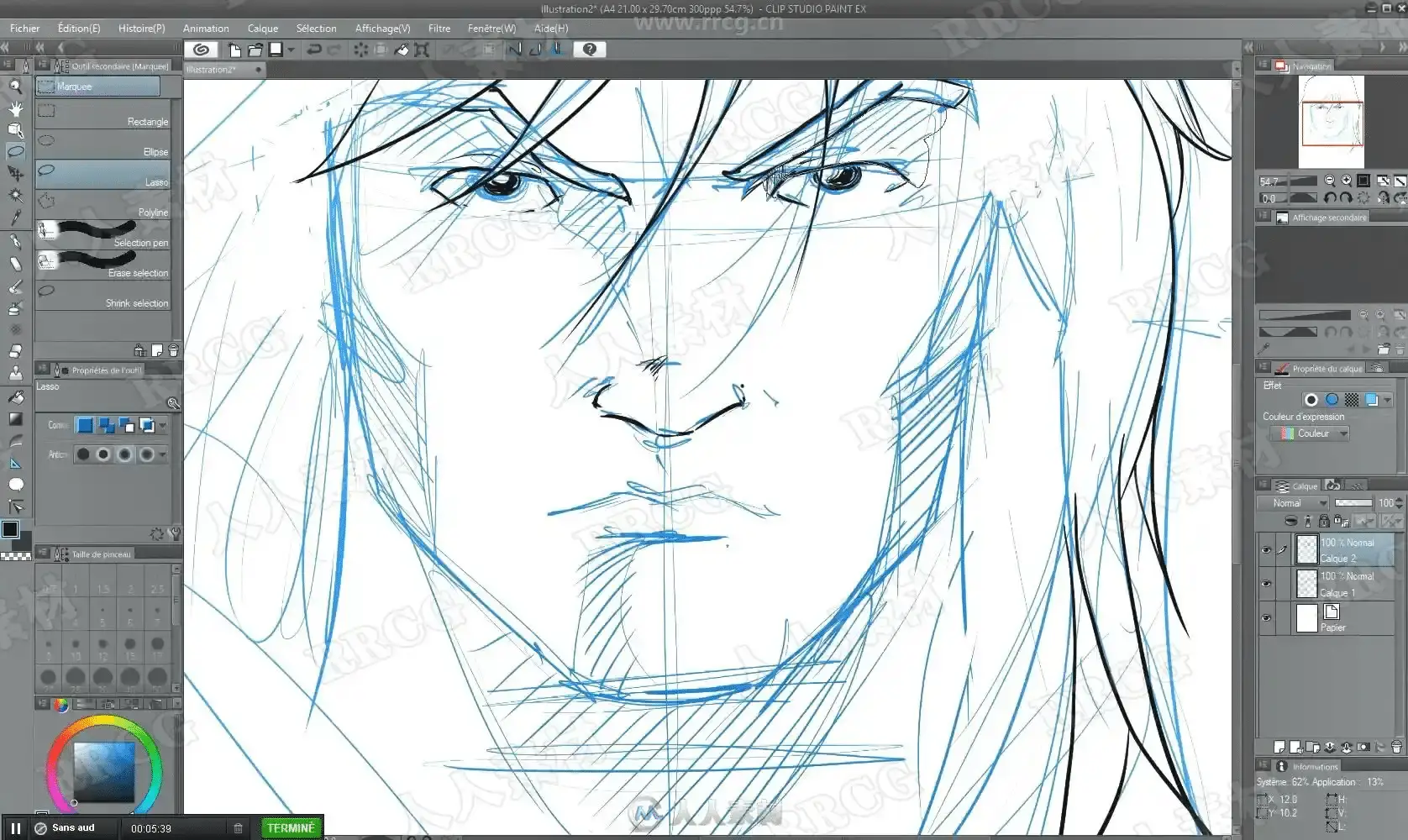Expand anti-aliasing options arrow
Image resolution: width=1408 pixels, height=840 pixels.
162,454
